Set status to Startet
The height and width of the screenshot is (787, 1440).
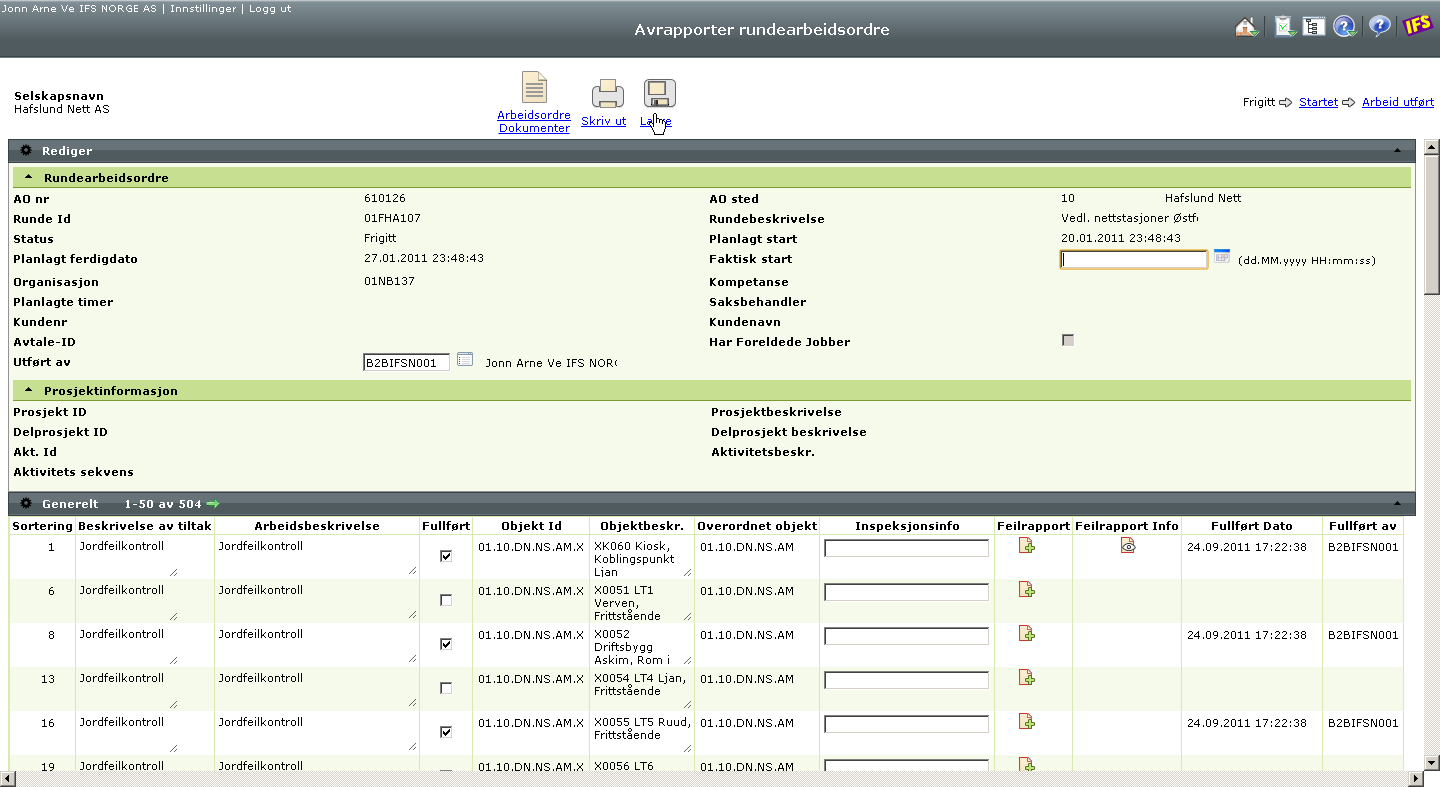pyautogui.click(x=1318, y=102)
